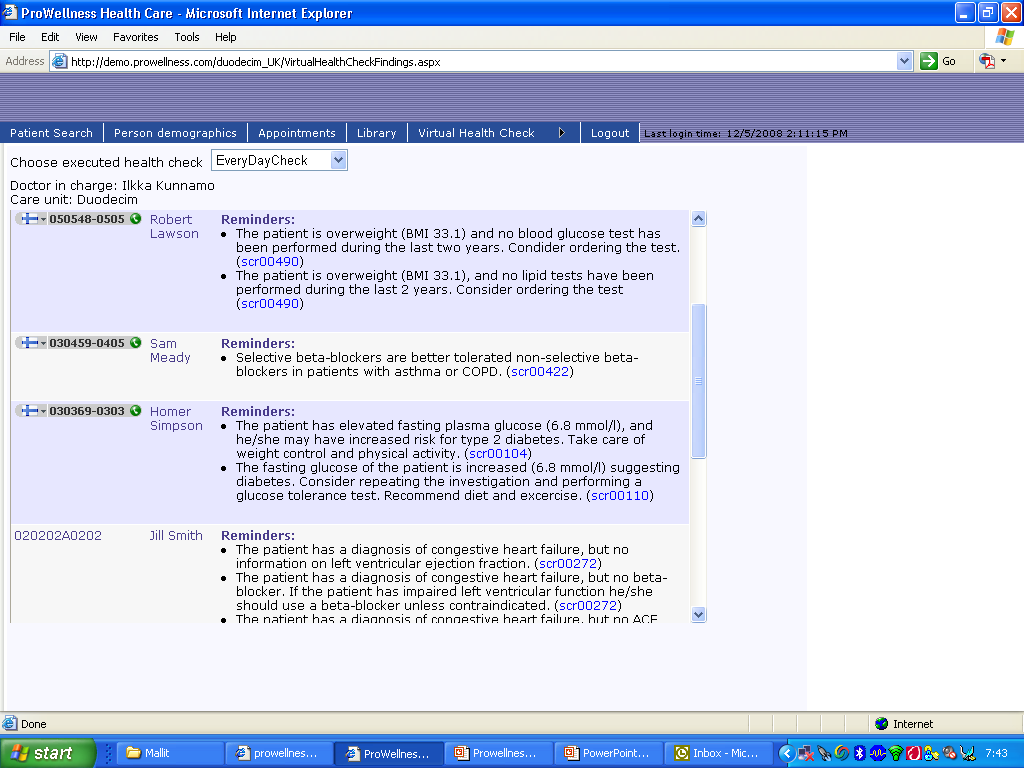Open the View menu
This screenshot has height=768, width=1024.
(x=86, y=37)
